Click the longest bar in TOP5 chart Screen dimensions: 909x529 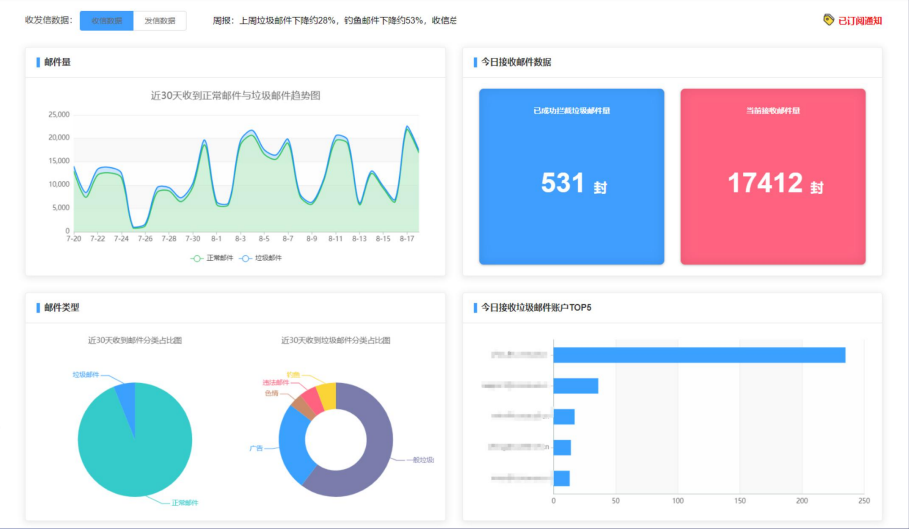pyautogui.click(x=699, y=355)
